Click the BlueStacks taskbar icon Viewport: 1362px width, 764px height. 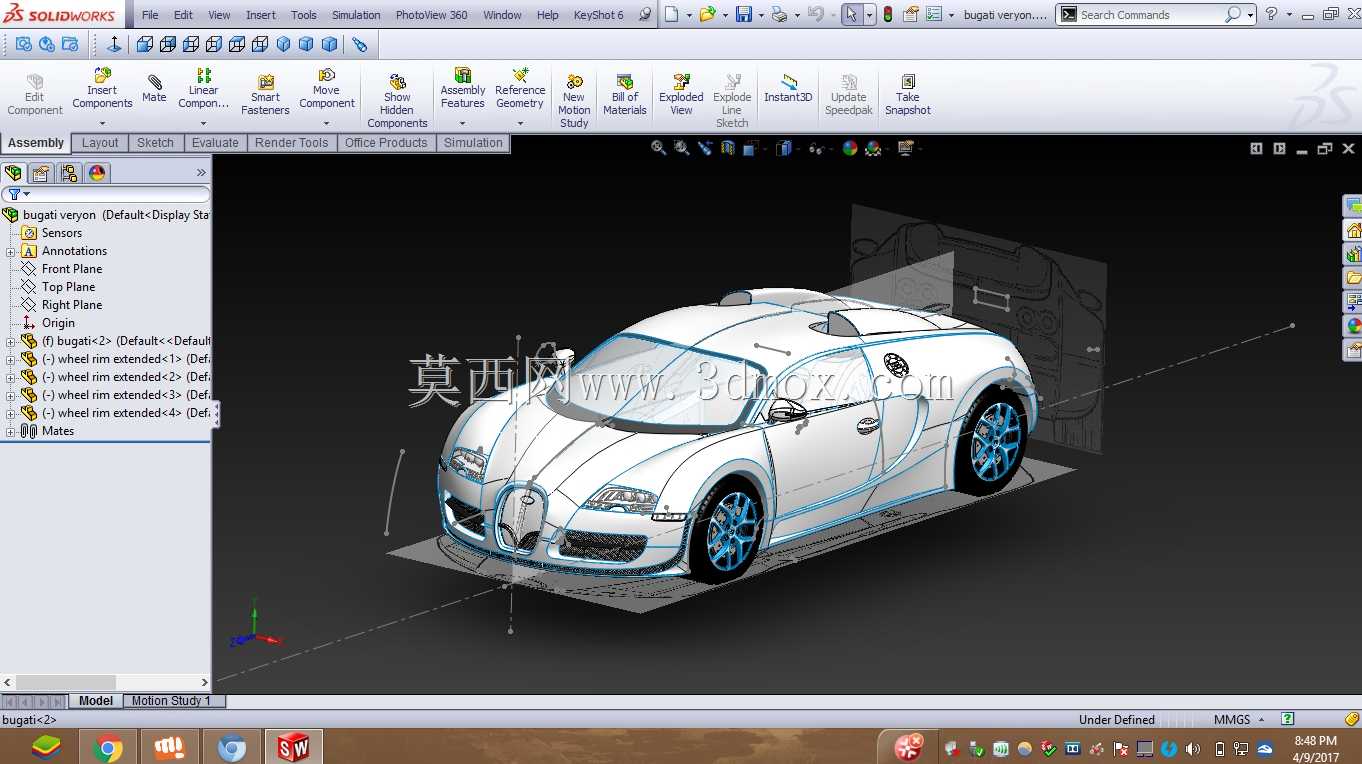tap(46, 747)
